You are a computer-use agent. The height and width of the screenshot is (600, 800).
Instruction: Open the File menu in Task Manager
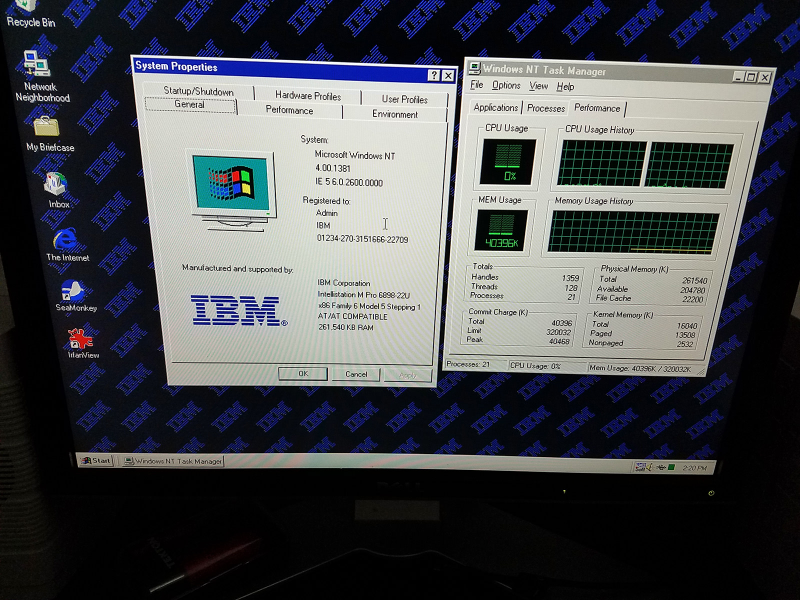click(x=477, y=85)
